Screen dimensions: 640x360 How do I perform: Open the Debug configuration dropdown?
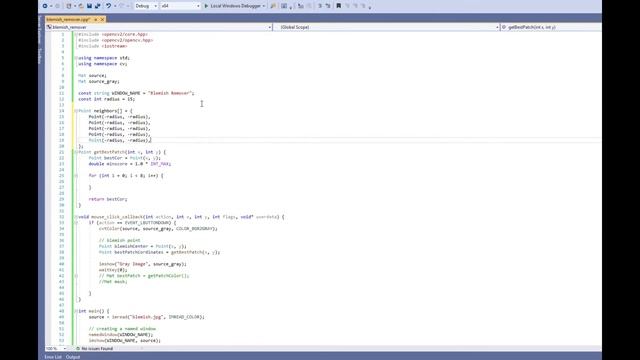click(x=146, y=6)
